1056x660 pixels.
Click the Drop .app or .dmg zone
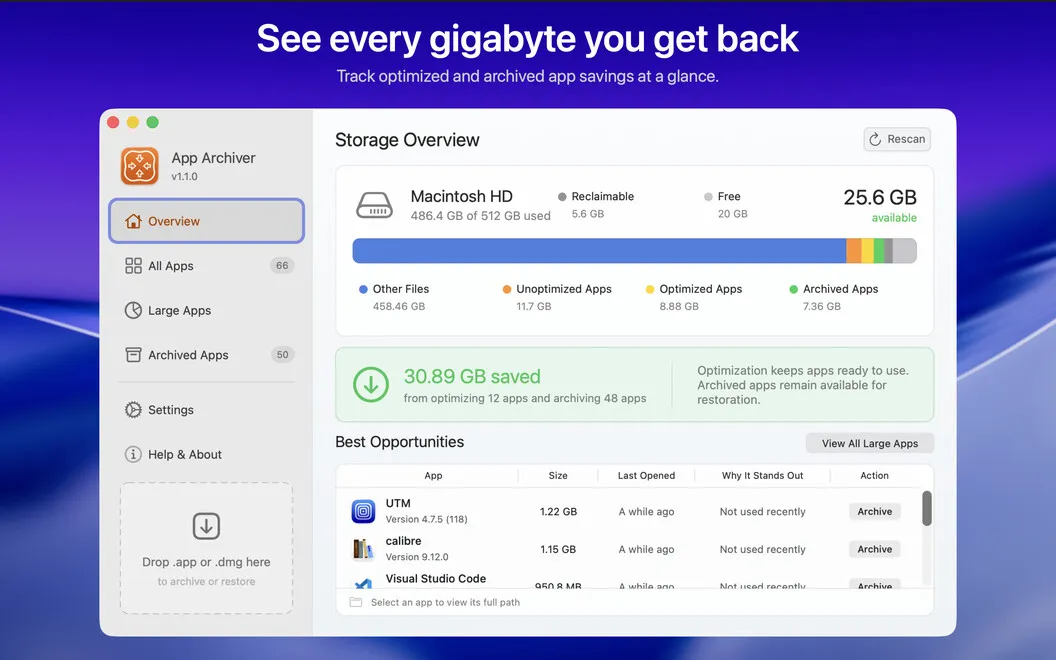coord(206,548)
